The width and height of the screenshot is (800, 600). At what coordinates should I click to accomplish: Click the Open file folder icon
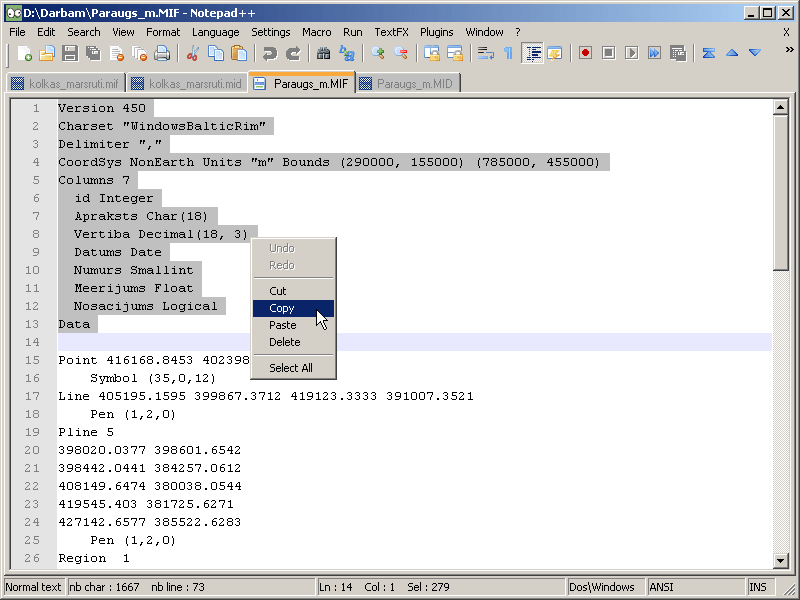point(47,53)
